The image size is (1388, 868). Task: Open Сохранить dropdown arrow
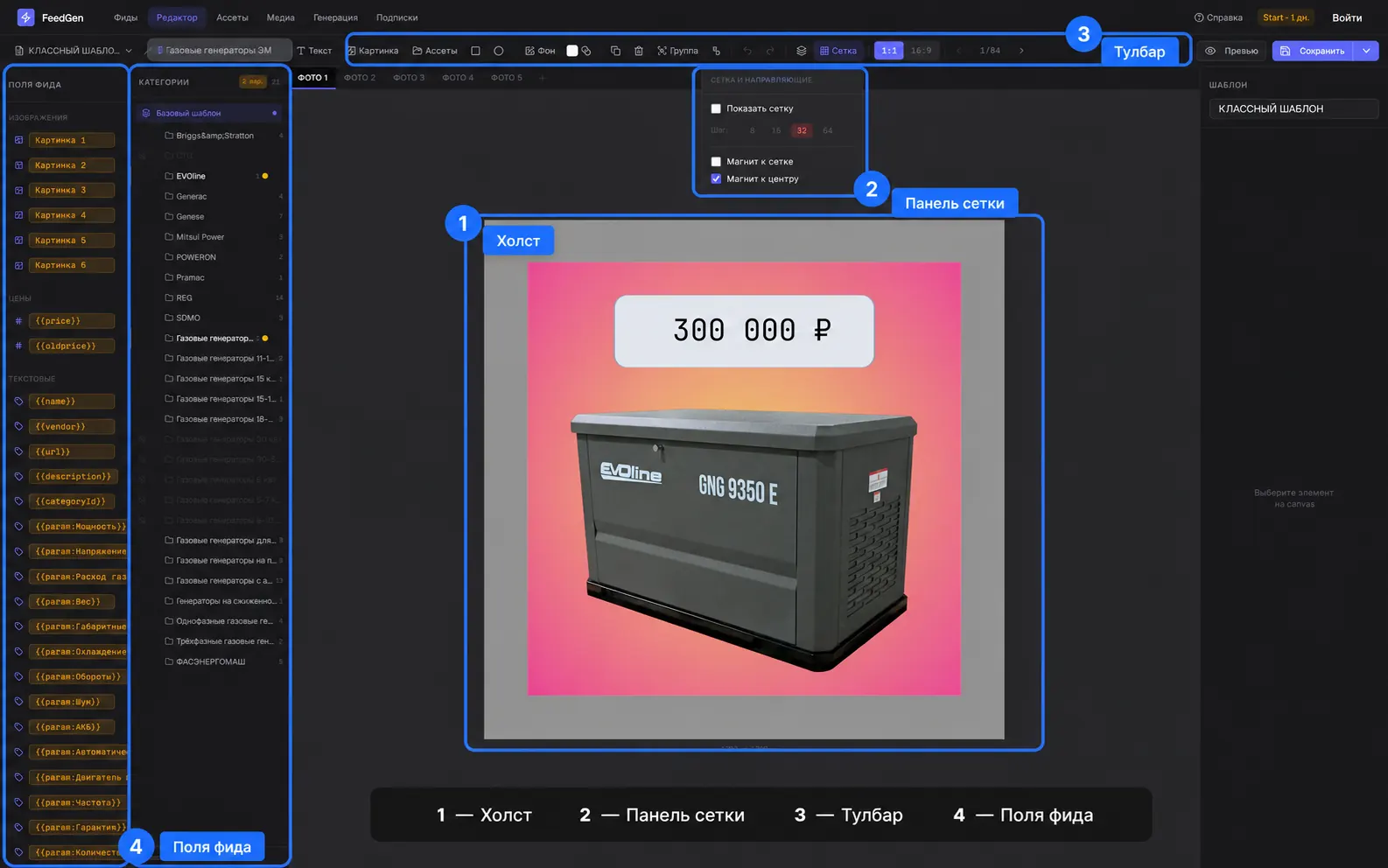[x=1366, y=51]
